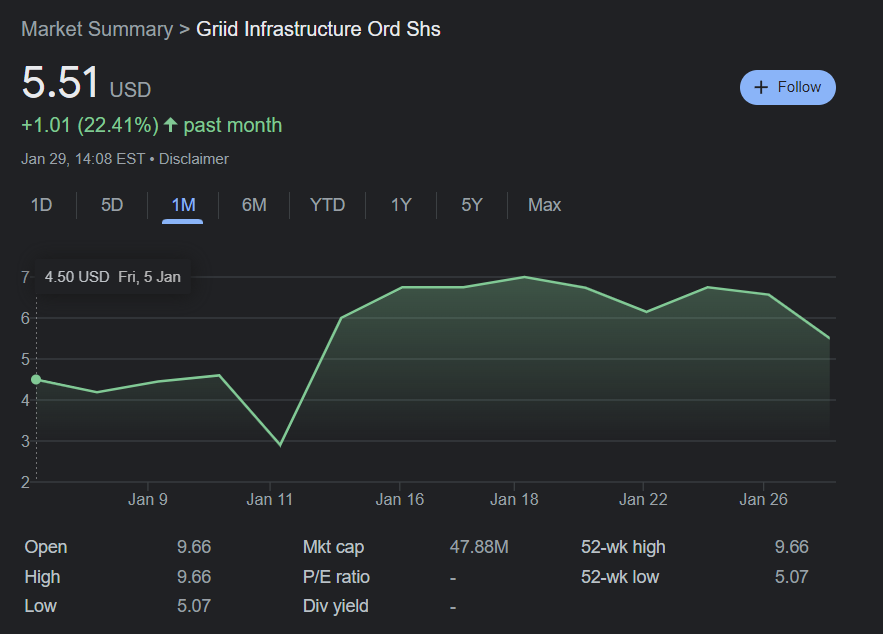The height and width of the screenshot is (634, 883).
Task: Click the Open label
Action: (x=46, y=547)
